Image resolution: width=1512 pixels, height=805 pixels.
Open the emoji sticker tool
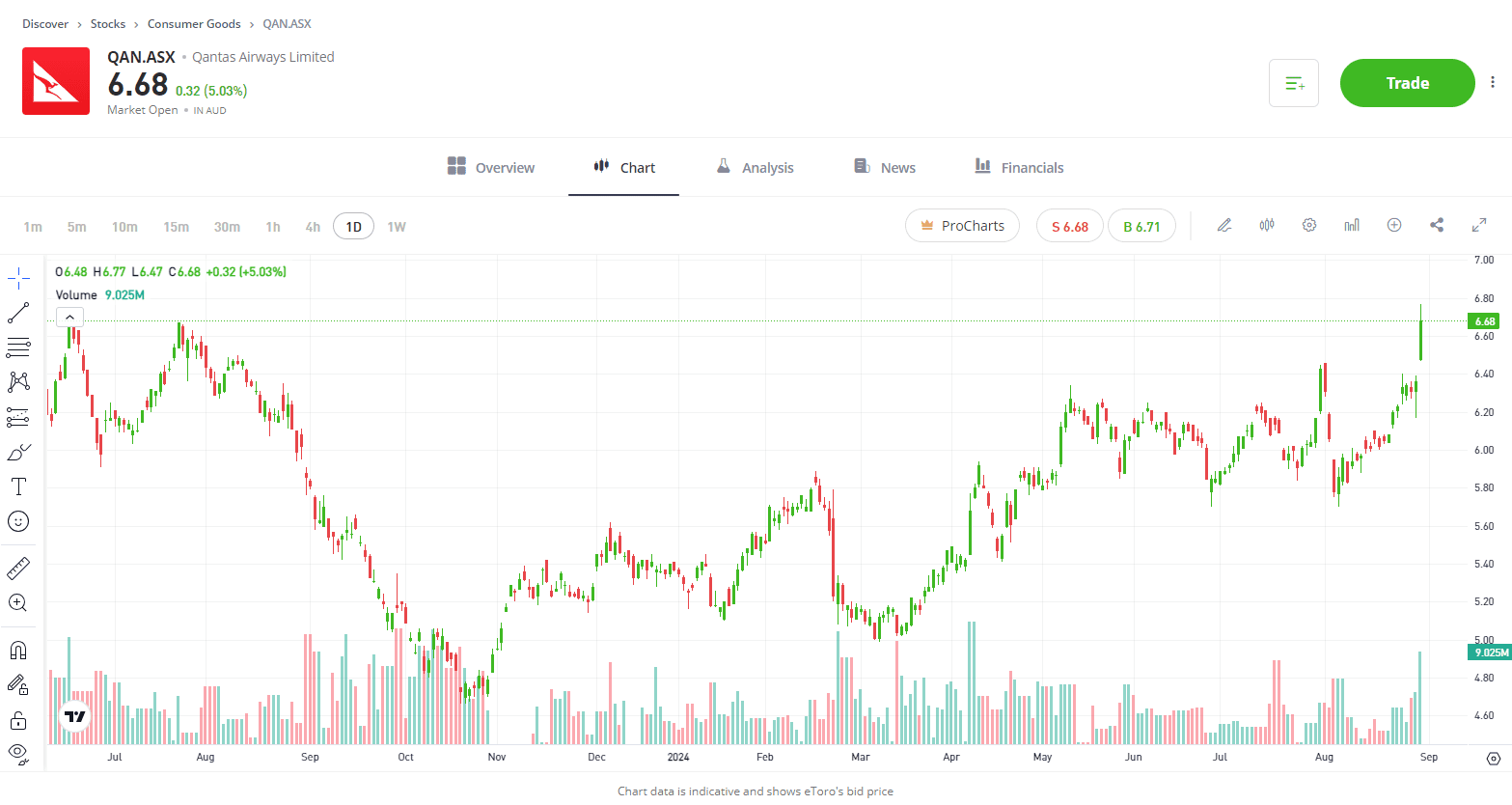[x=18, y=521]
